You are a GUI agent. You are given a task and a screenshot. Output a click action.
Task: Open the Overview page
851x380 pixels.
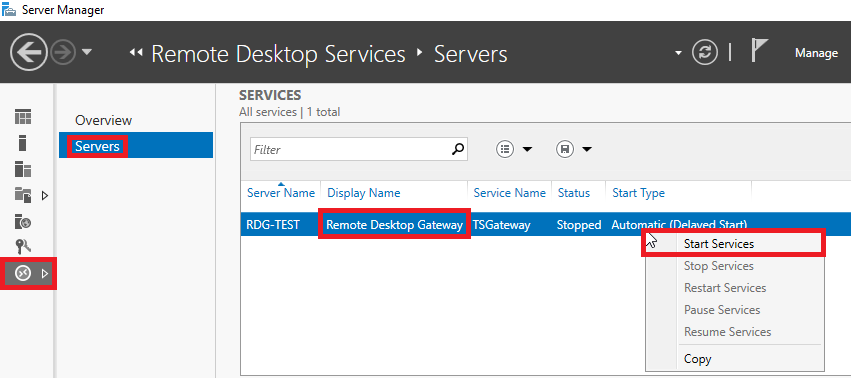coord(103,120)
